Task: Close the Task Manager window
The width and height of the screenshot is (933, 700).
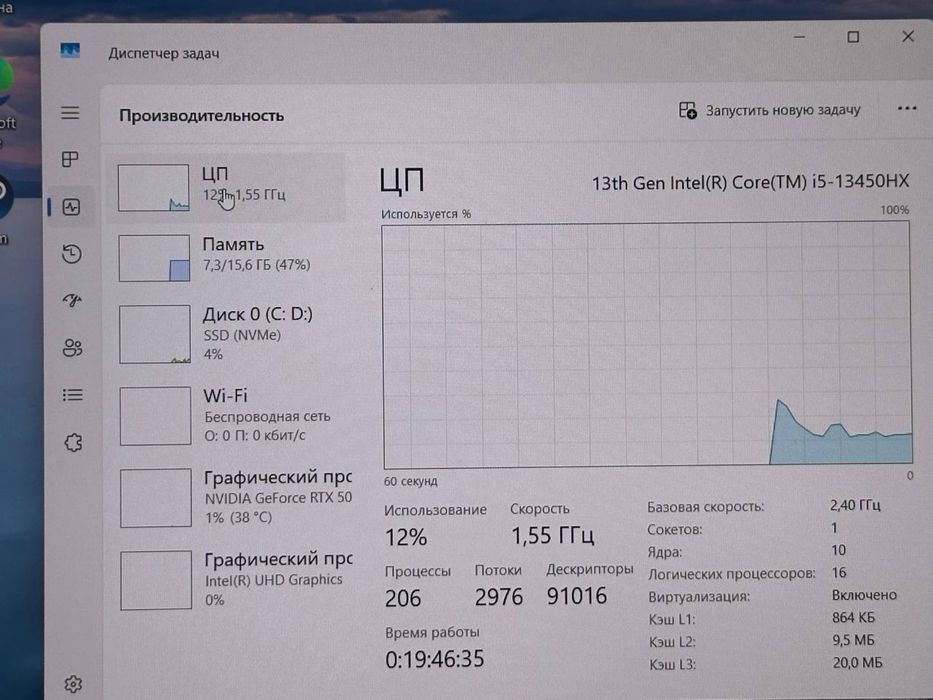Action: point(907,36)
